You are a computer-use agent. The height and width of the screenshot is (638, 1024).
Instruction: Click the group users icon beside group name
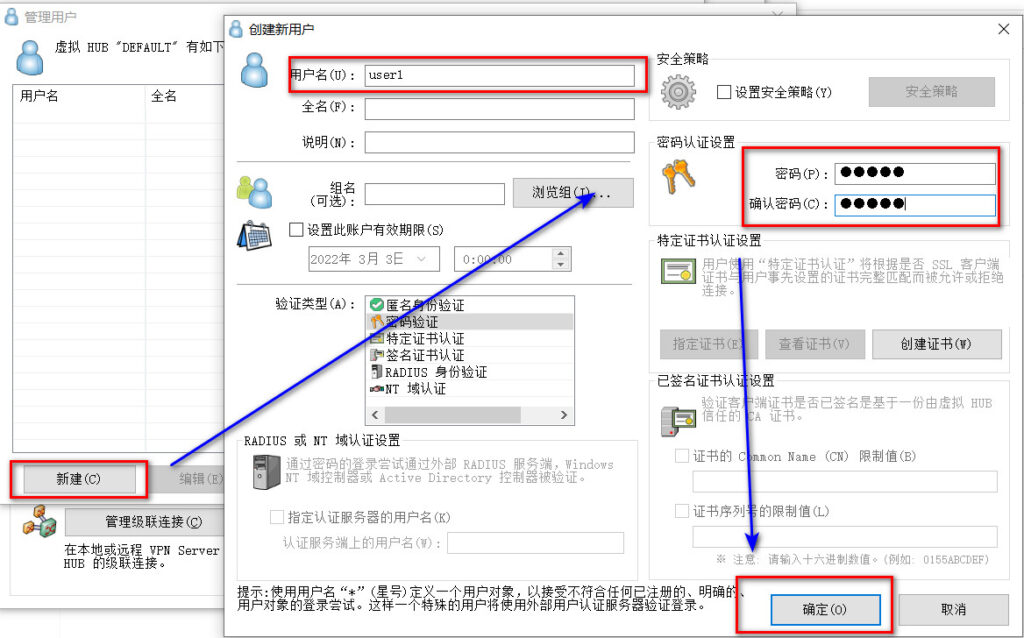pos(255,193)
